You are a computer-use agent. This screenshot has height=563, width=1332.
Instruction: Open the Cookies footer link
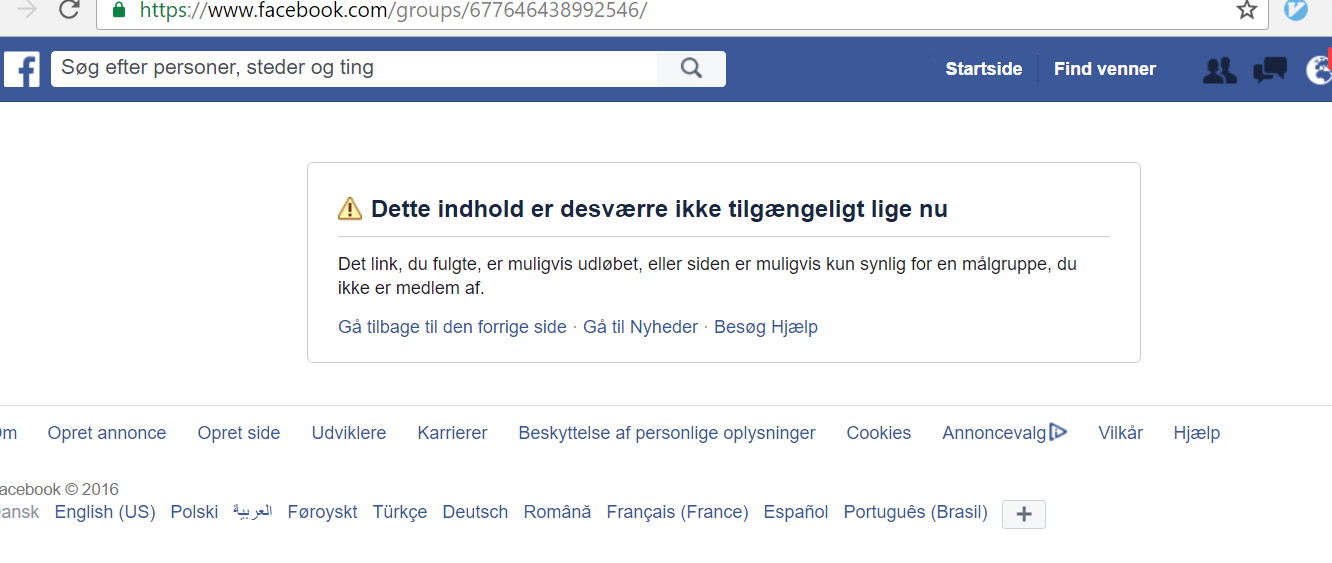pos(879,433)
